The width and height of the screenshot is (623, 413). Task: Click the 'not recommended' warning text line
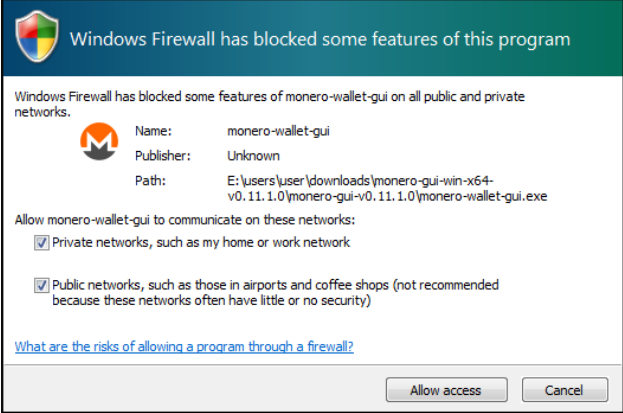click(x=211, y=300)
